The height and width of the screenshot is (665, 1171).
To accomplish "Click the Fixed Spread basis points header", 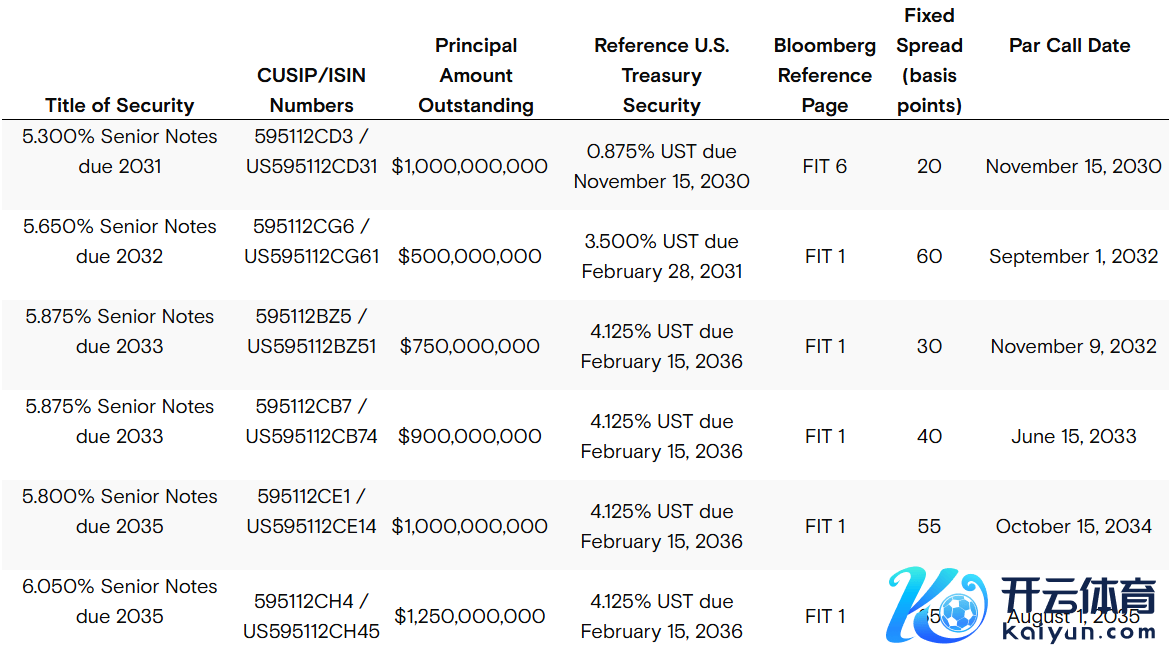I will (x=929, y=60).
